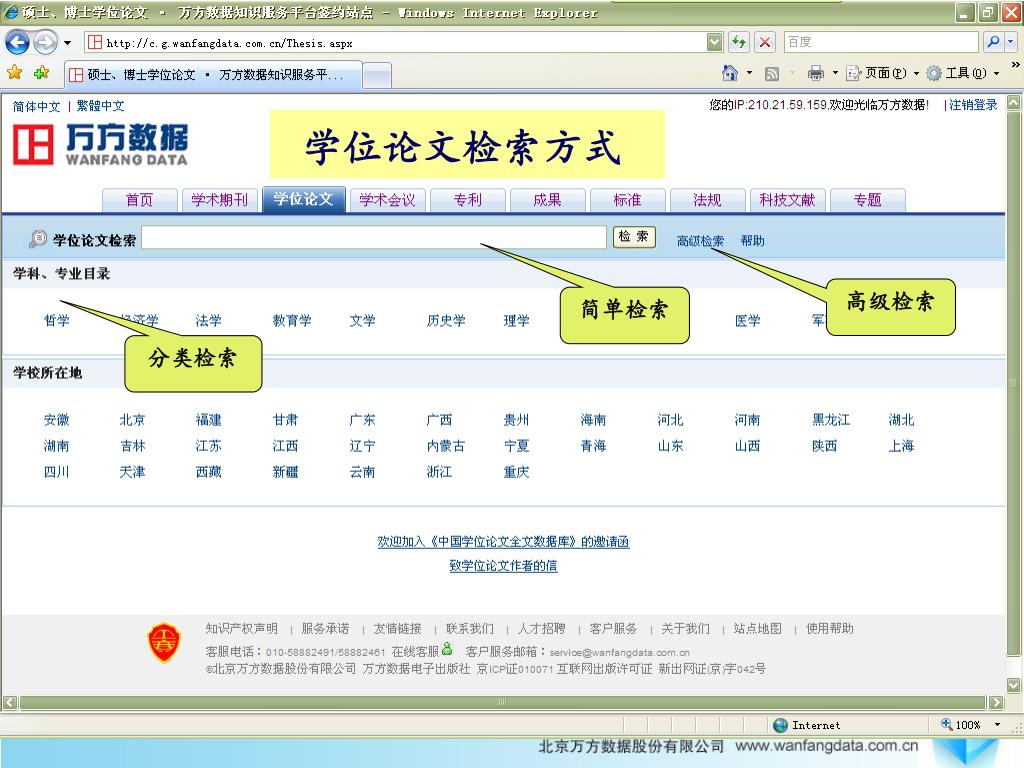Expand the Print options dropdown arrow
Viewport: 1024px width, 768px height.
(835, 72)
